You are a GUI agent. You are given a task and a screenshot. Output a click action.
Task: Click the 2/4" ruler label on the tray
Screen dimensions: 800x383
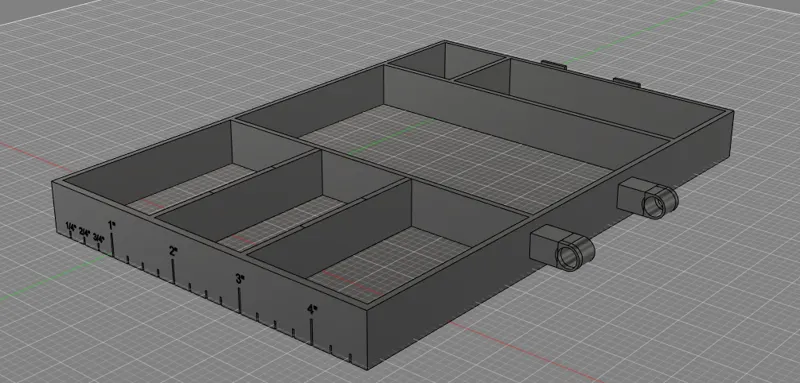coord(84,232)
